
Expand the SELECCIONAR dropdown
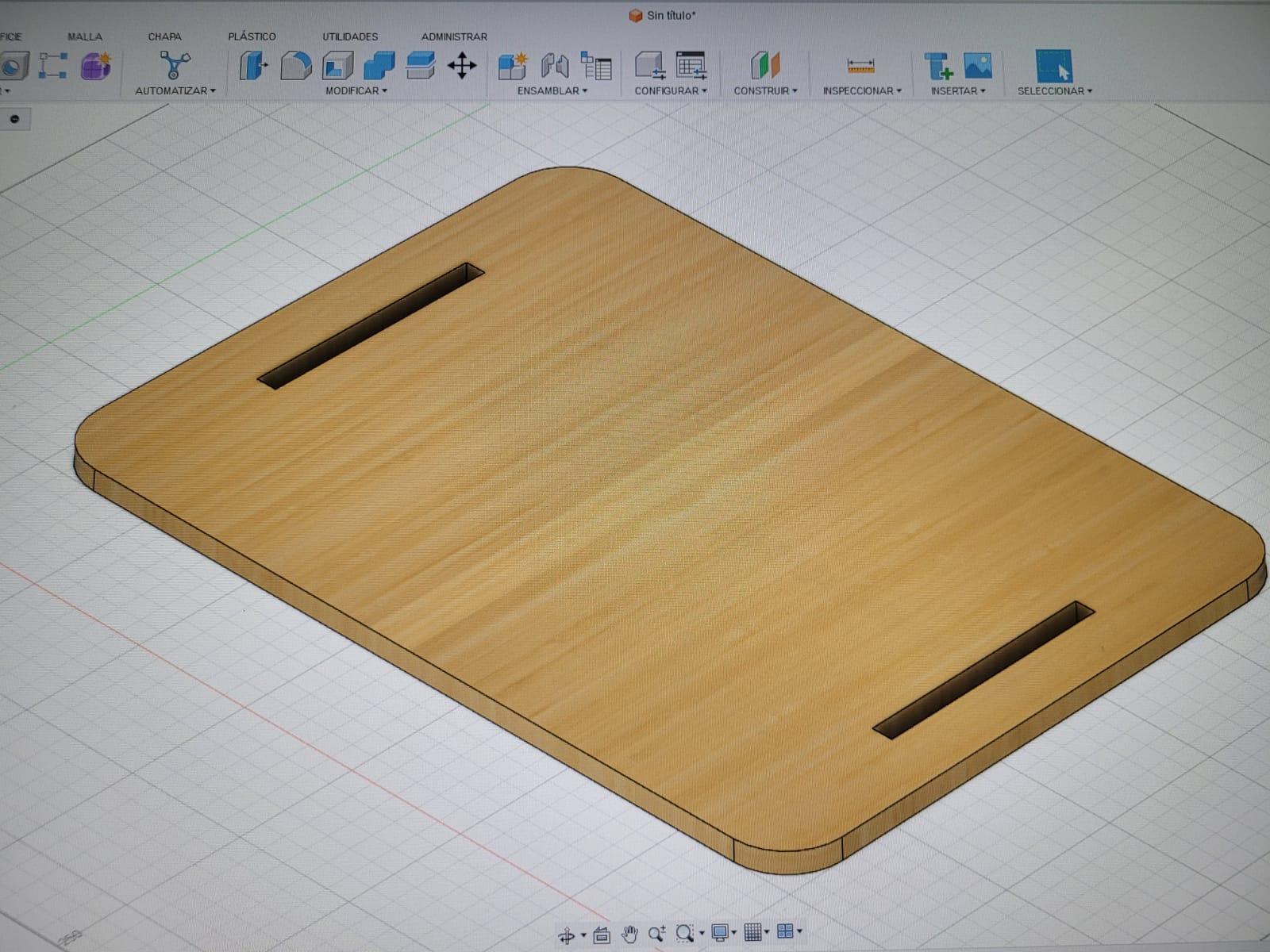click(x=1055, y=90)
